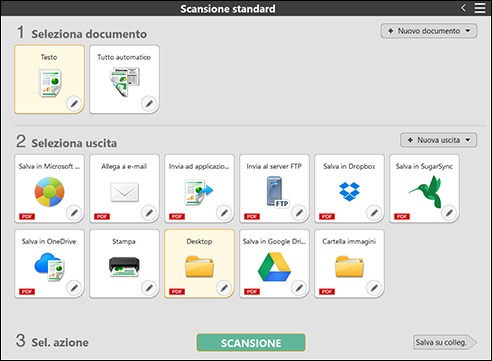Open the hamburger menu in title bar
This screenshot has width=492, height=361.
[x=480, y=8]
